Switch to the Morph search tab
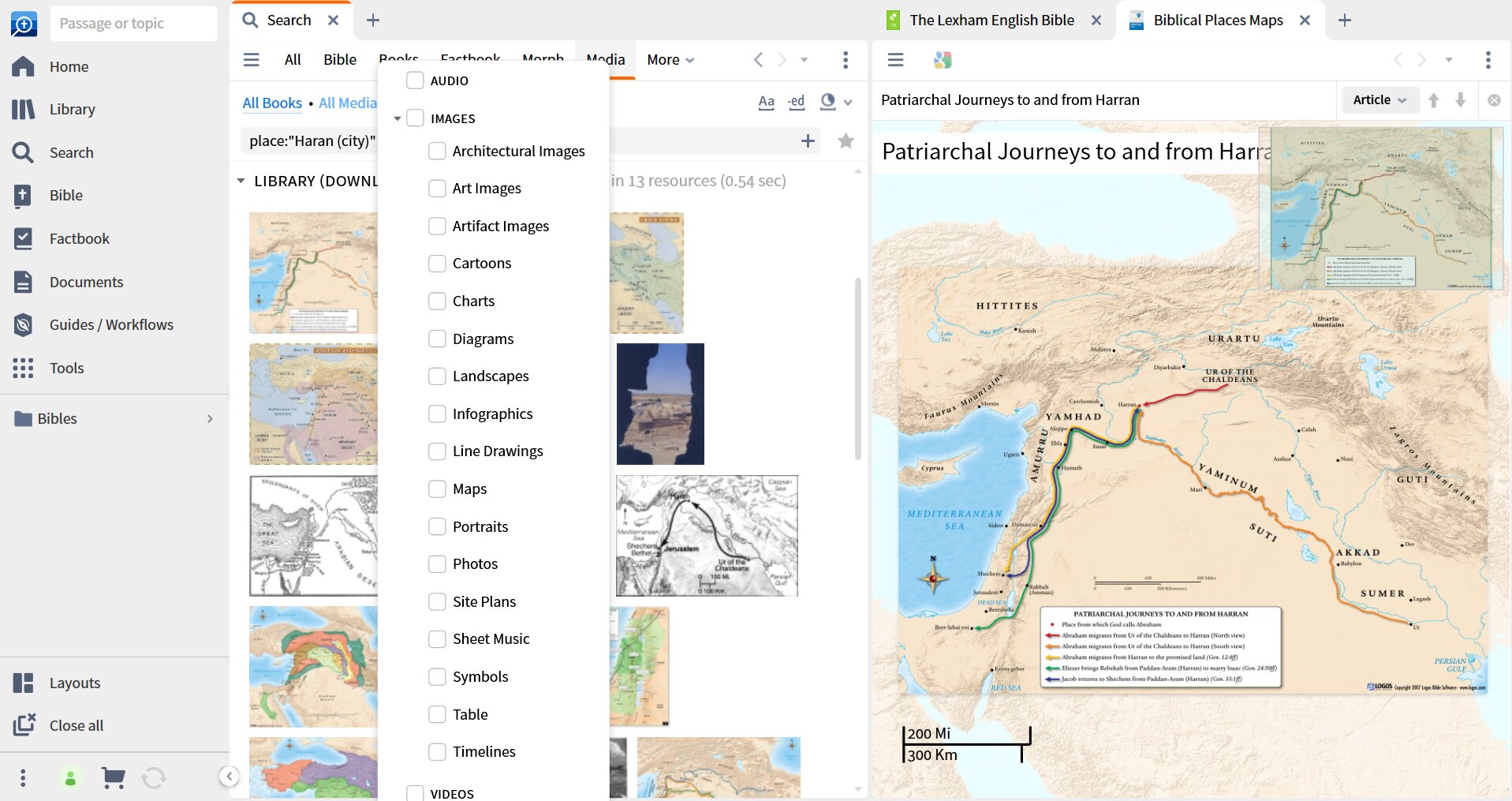1512x801 pixels. (543, 59)
